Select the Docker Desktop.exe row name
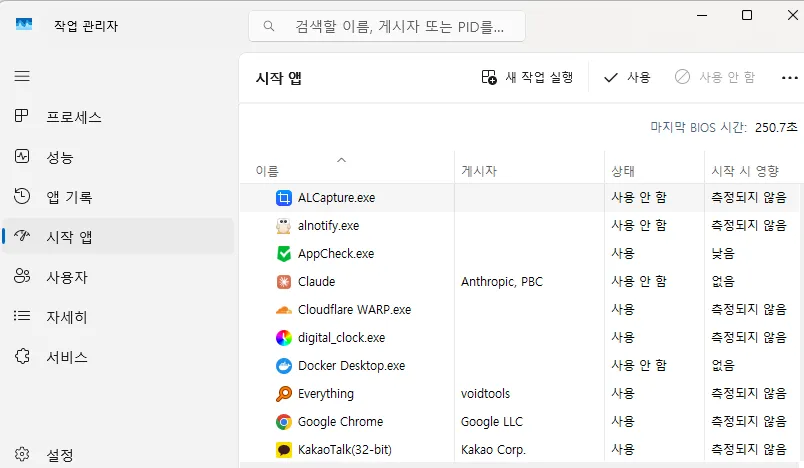This screenshot has width=804, height=468. click(351, 365)
